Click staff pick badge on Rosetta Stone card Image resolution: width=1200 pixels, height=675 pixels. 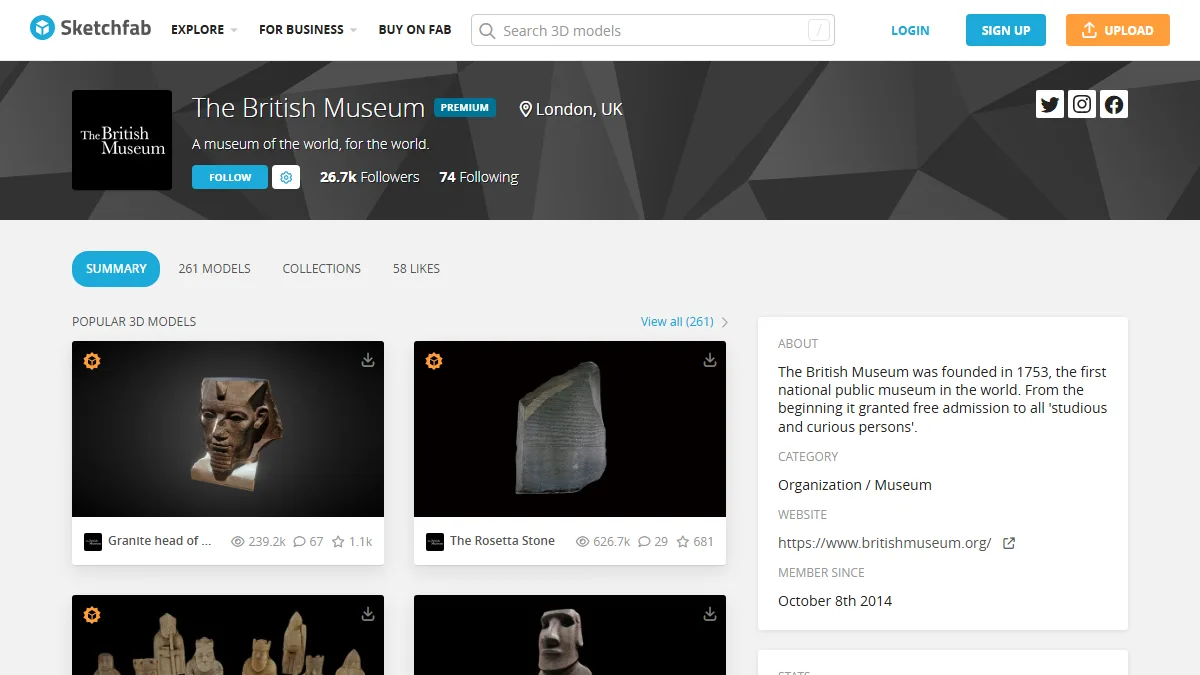pos(434,361)
